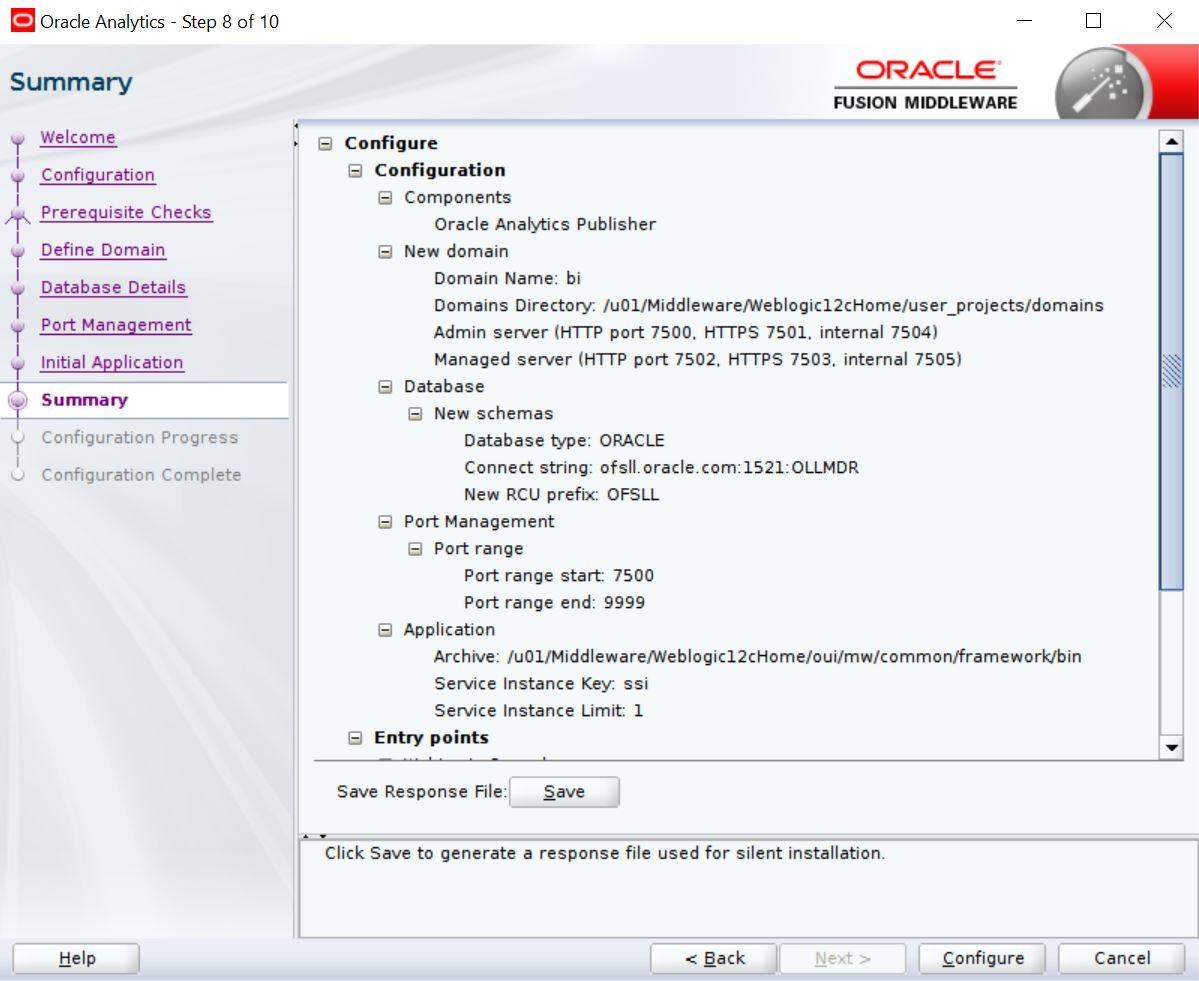Open the Initial Application step
The width and height of the screenshot is (1199, 981).
[112, 362]
